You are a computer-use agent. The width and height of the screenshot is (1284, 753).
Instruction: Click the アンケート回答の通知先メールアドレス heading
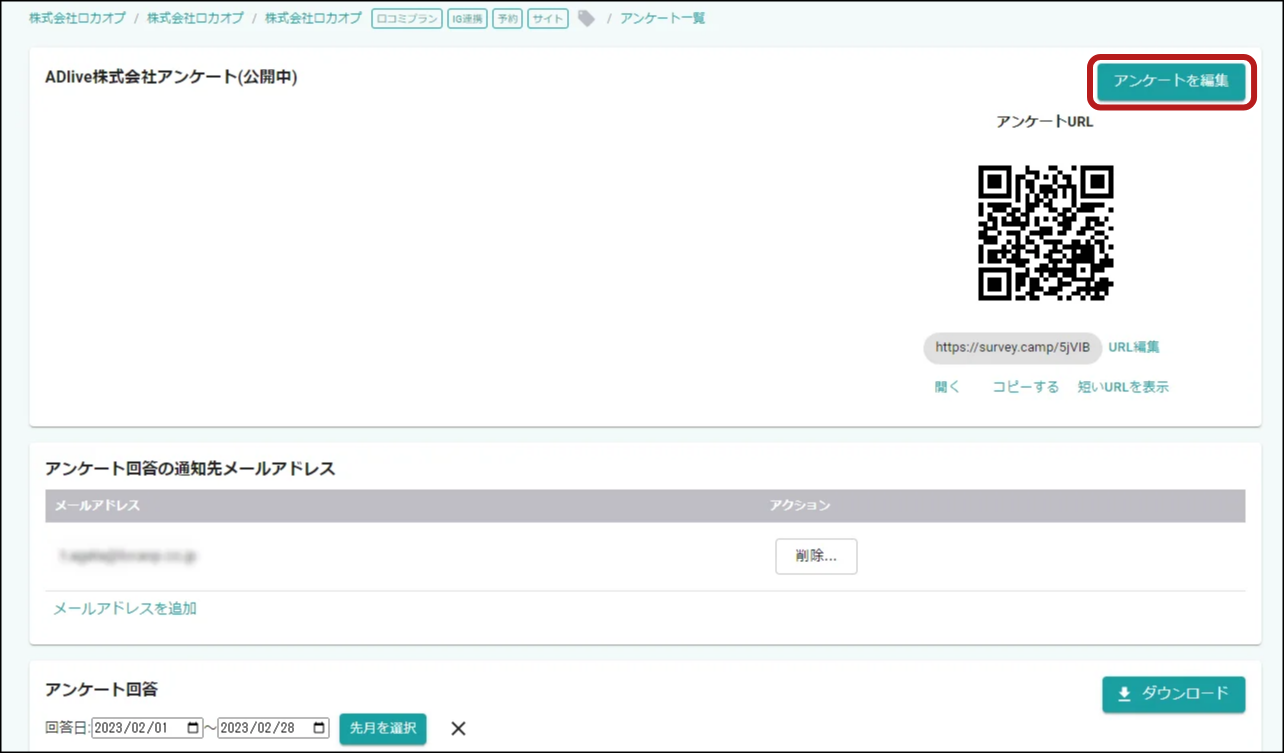coord(190,469)
